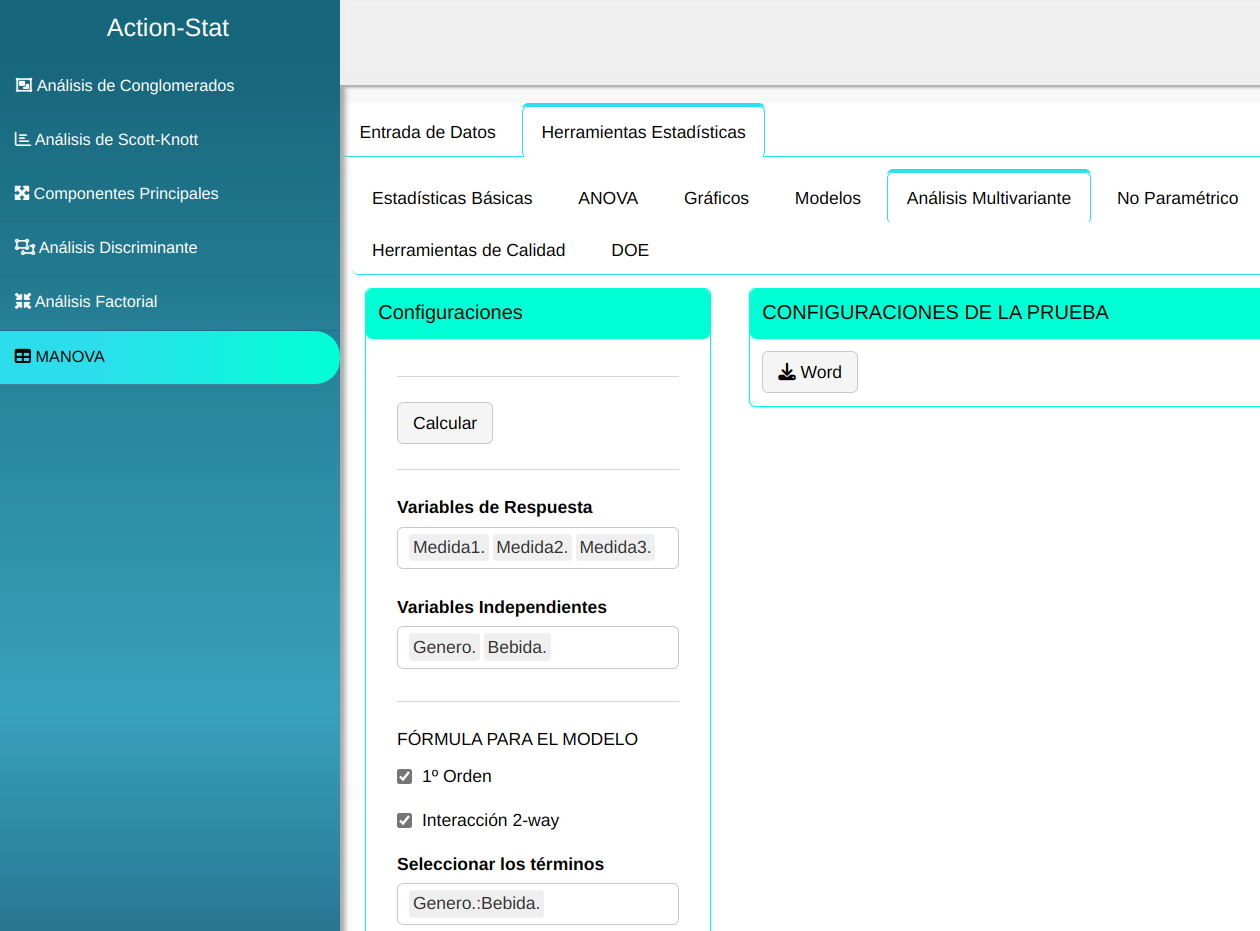Disable the Interacción 2-way checkbox

(x=405, y=821)
